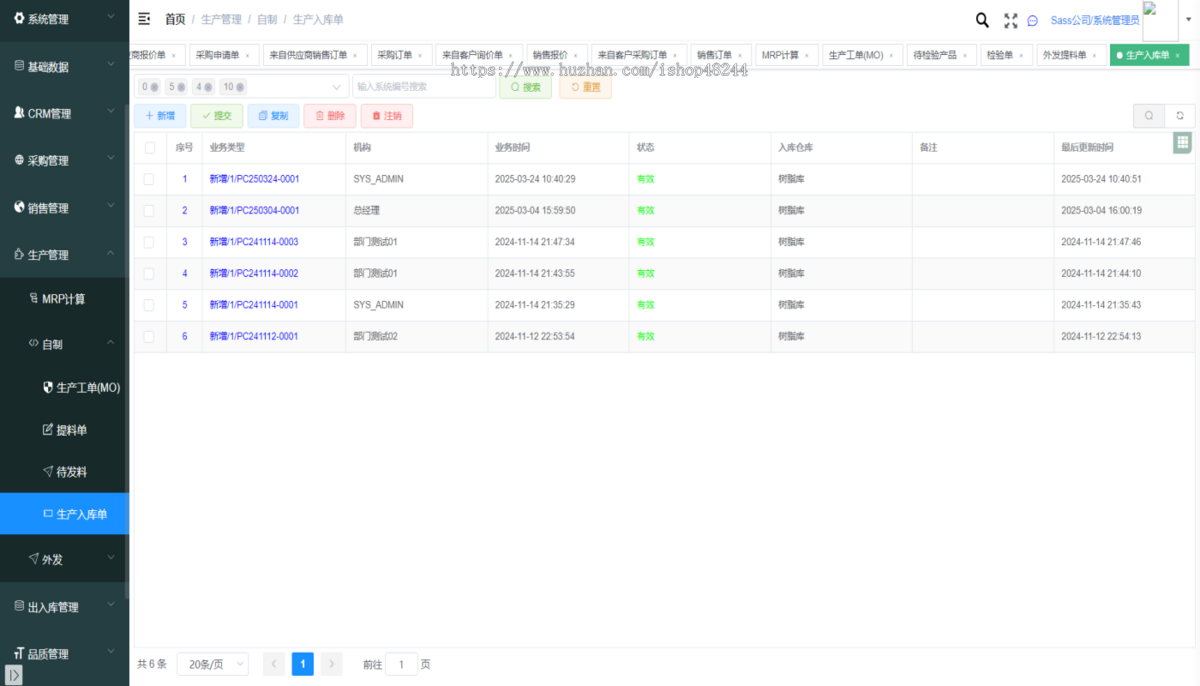
Task: Click the table search toggle button
Action: tap(1149, 116)
